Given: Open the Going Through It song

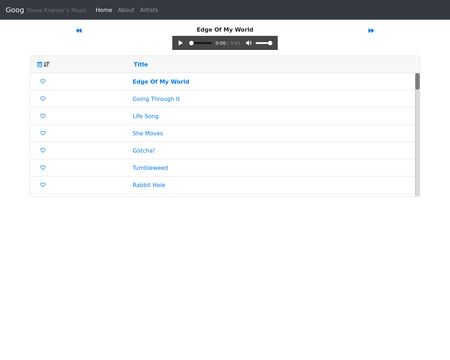Looking at the screenshot, I should pos(156,99).
